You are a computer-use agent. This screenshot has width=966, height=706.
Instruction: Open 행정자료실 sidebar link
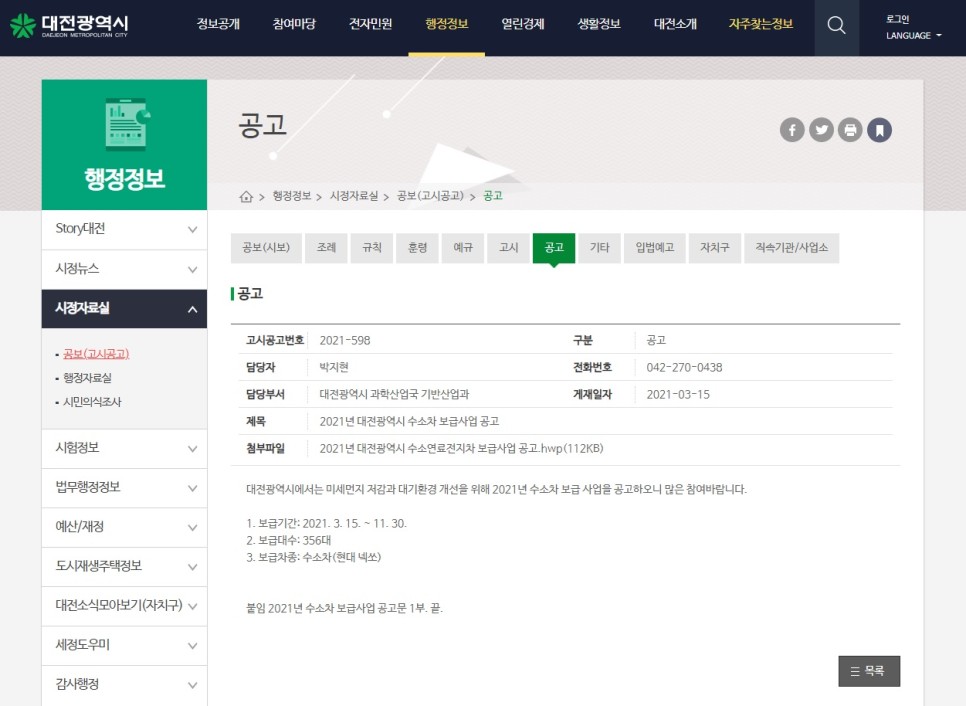(x=87, y=378)
